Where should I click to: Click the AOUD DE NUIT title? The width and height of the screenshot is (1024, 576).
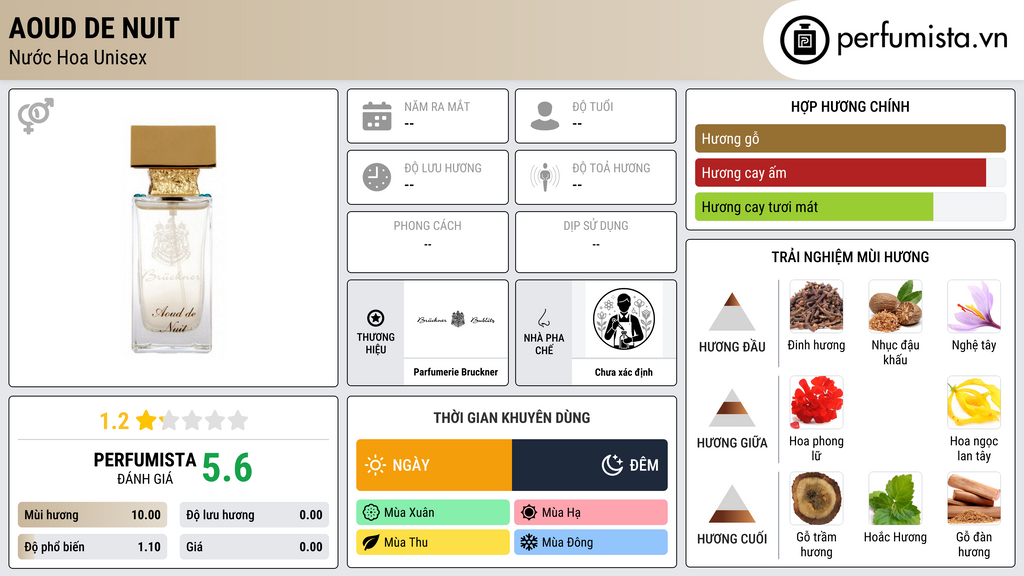coord(94,28)
